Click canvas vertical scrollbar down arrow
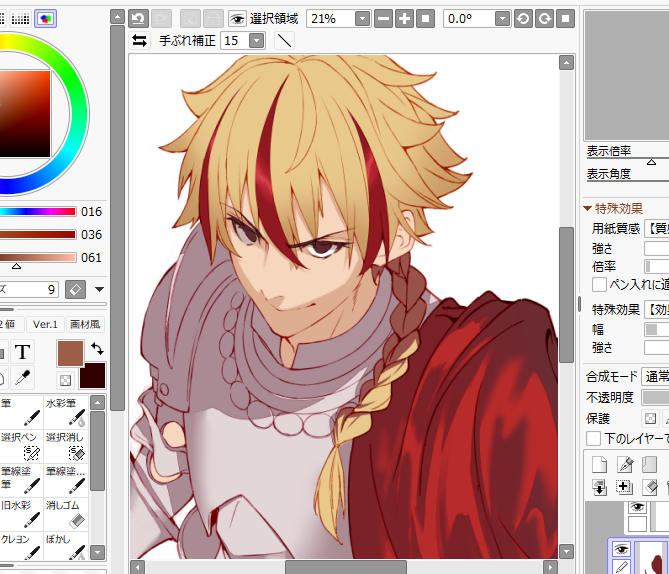Image resolution: width=669 pixels, height=574 pixels. click(x=566, y=552)
